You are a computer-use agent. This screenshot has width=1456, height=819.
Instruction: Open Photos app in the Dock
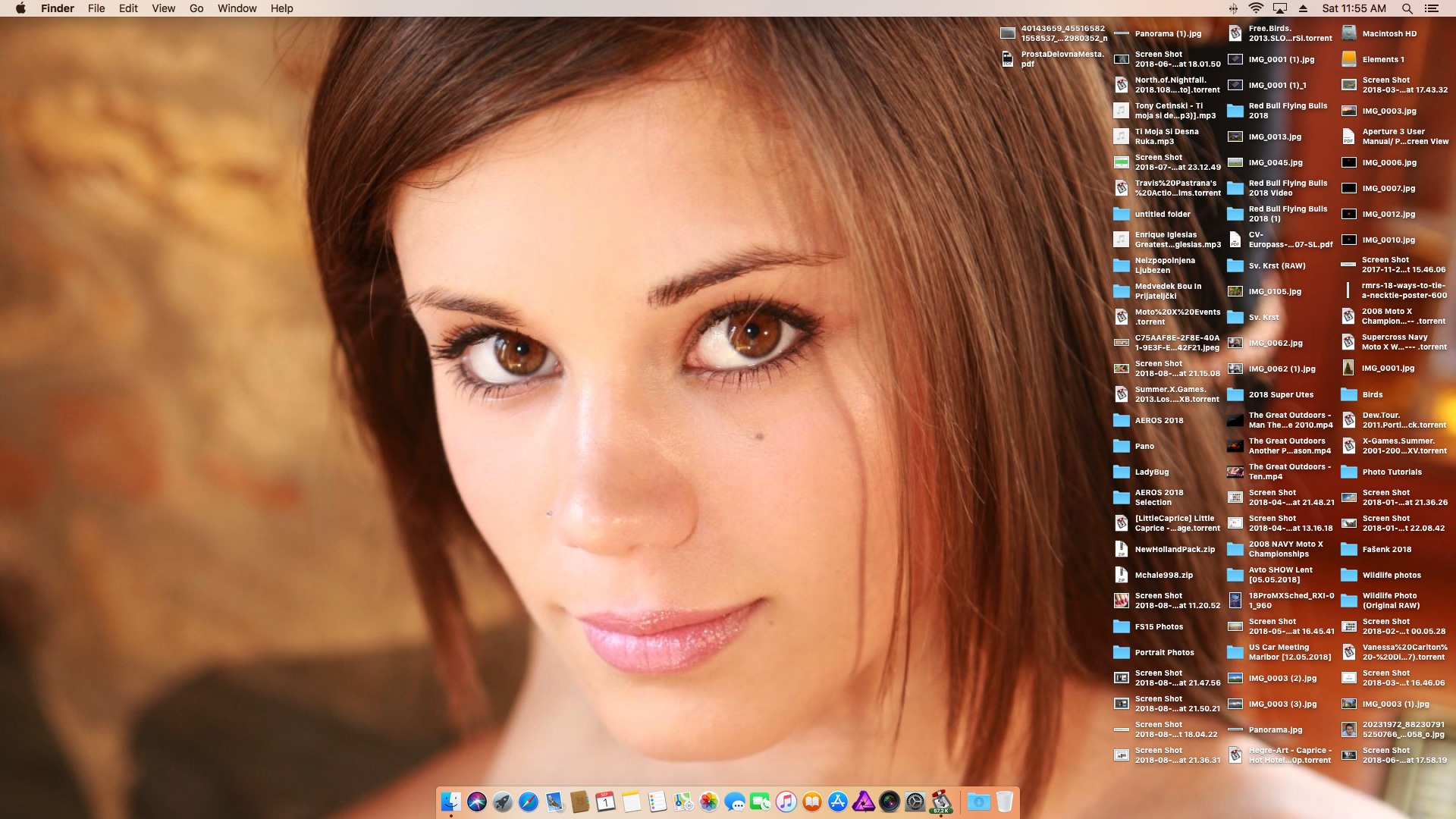click(709, 802)
